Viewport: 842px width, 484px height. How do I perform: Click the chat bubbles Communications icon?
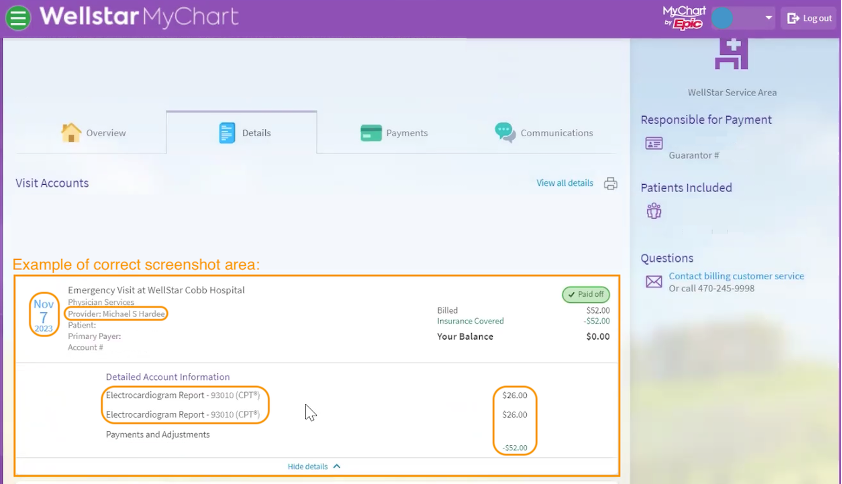tap(505, 132)
